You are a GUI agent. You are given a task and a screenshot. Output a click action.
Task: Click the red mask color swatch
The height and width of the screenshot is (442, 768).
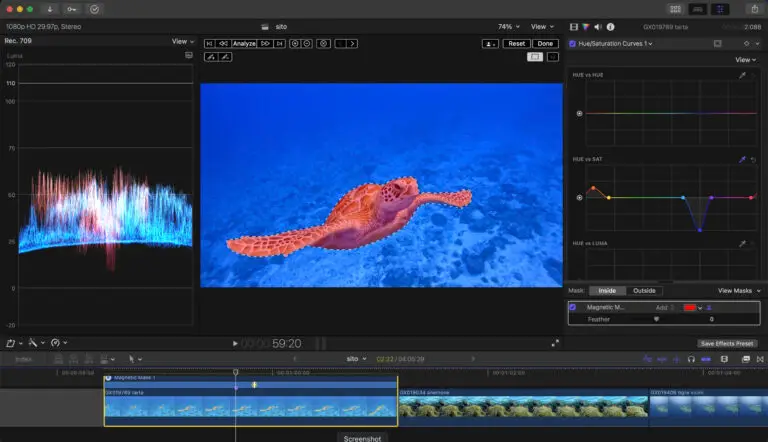pos(690,308)
